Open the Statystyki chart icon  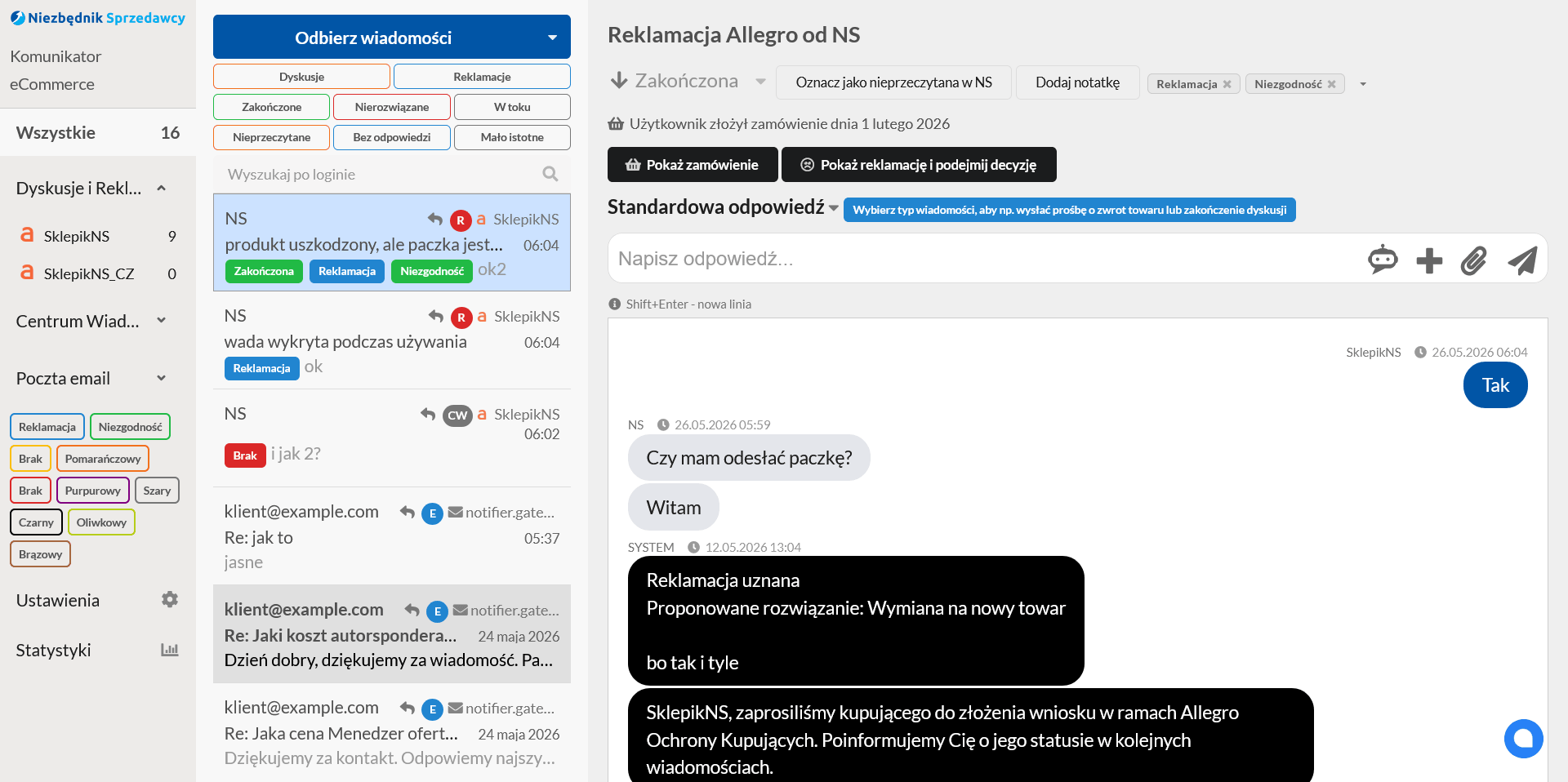[x=170, y=650]
